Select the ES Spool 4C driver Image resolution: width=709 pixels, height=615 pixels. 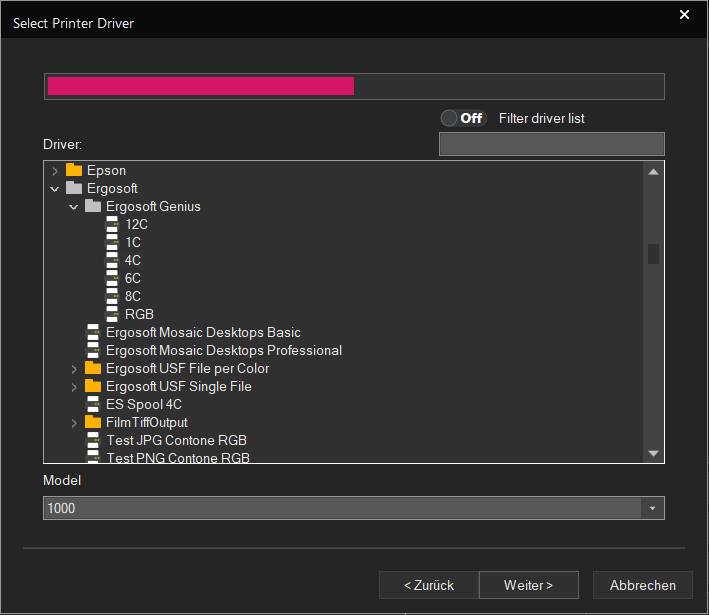pos(144,404)
